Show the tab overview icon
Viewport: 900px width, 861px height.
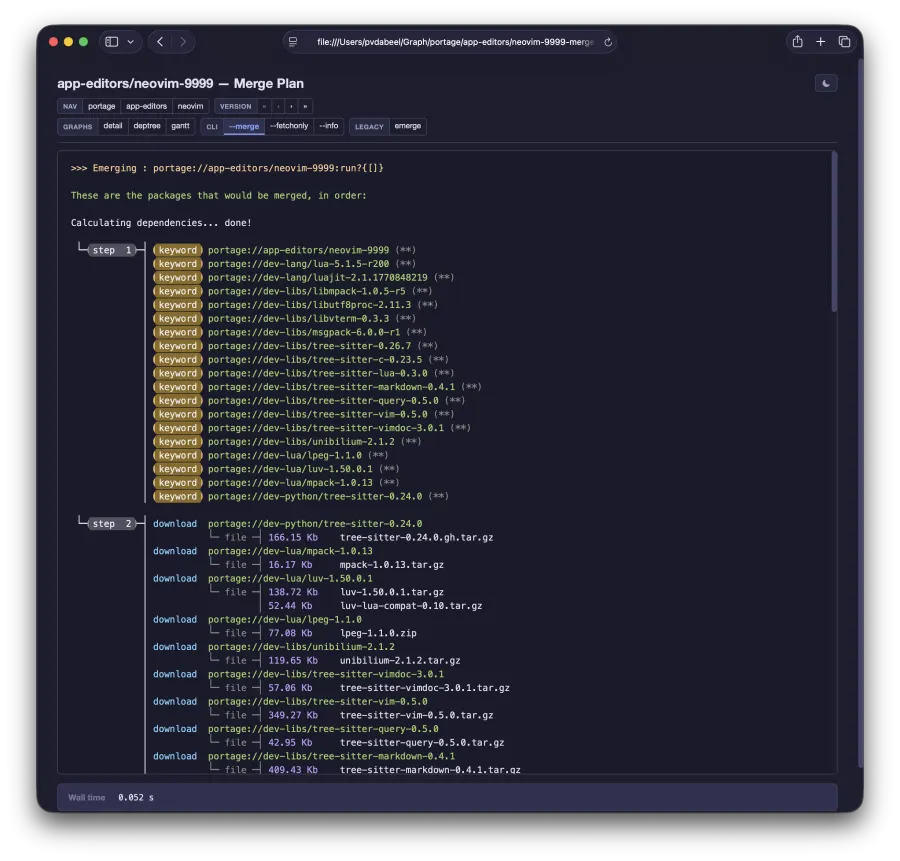pos(844,41)
